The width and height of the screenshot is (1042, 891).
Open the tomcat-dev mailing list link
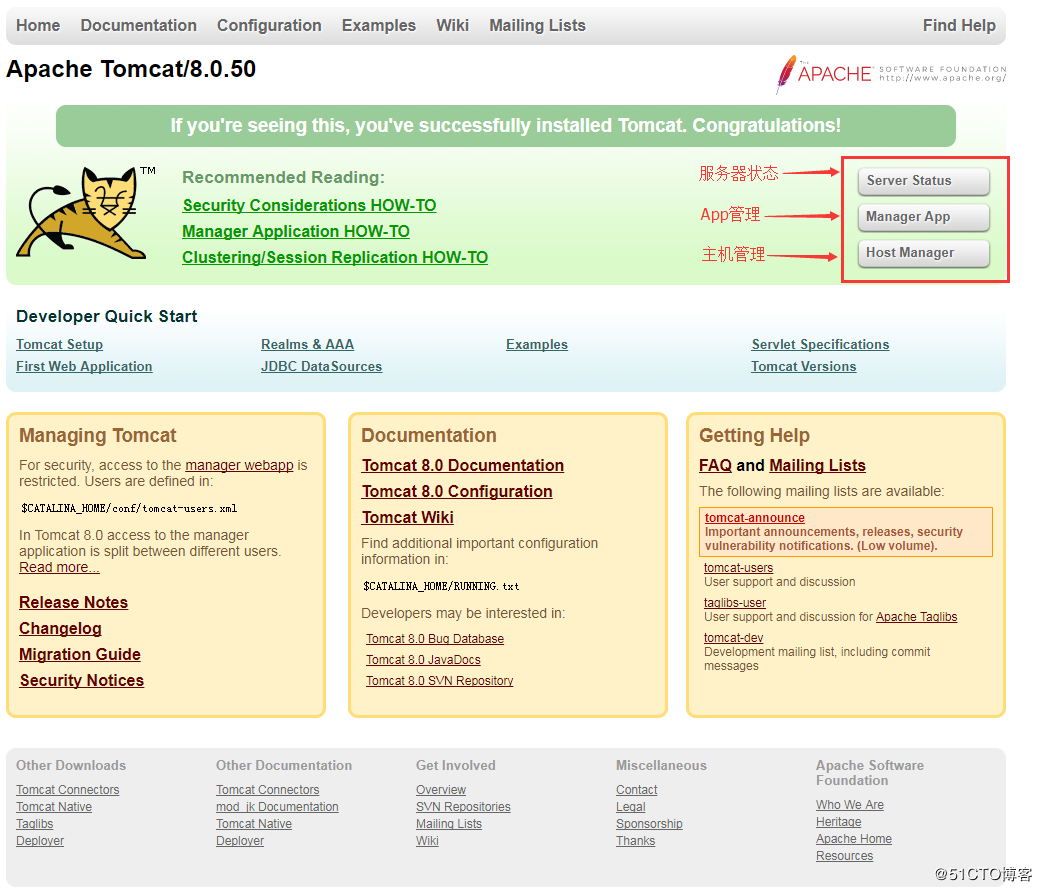734,638
